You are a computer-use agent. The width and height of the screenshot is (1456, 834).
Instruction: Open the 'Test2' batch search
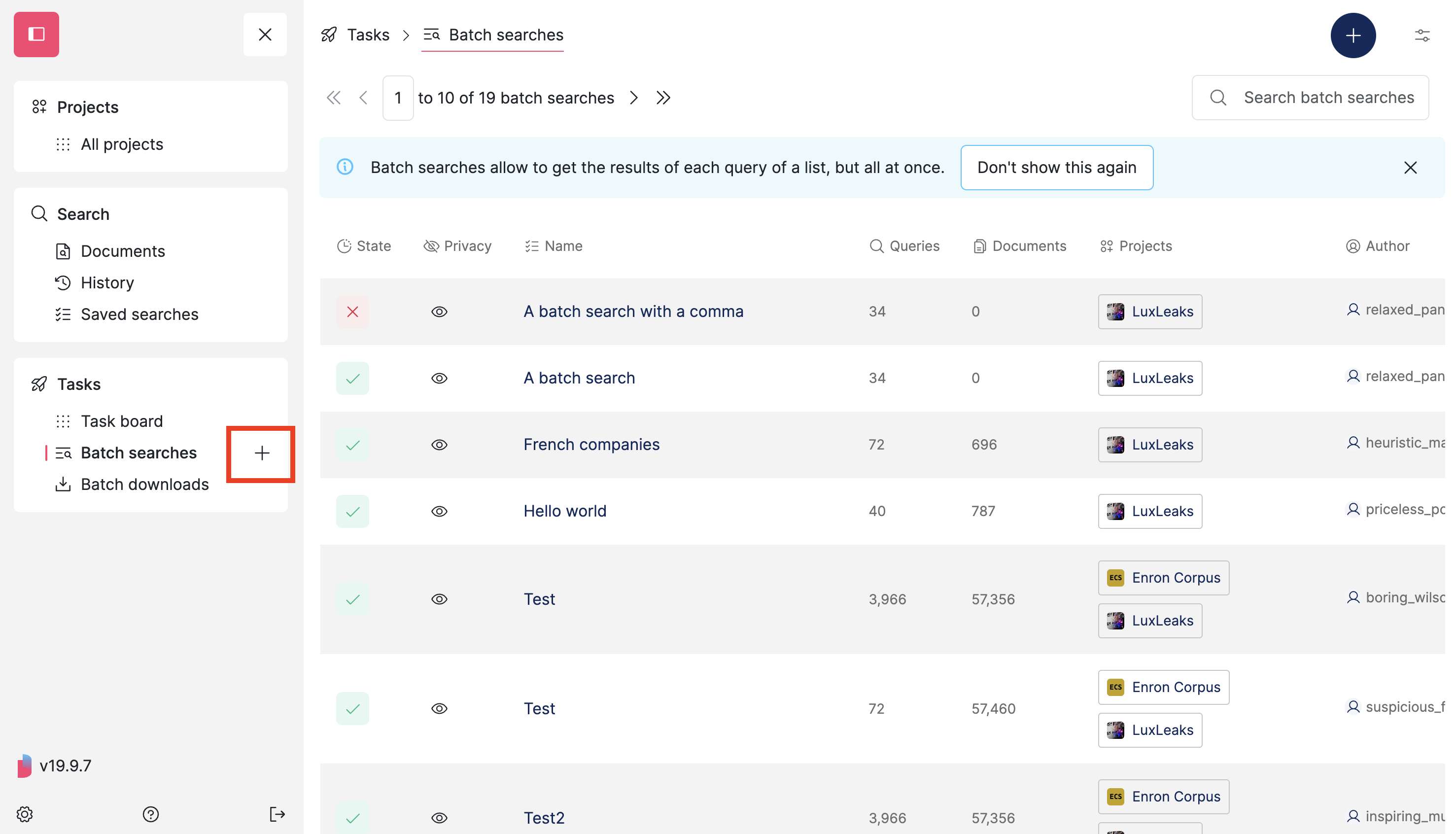pyautogui.click(x=543, y=817)
